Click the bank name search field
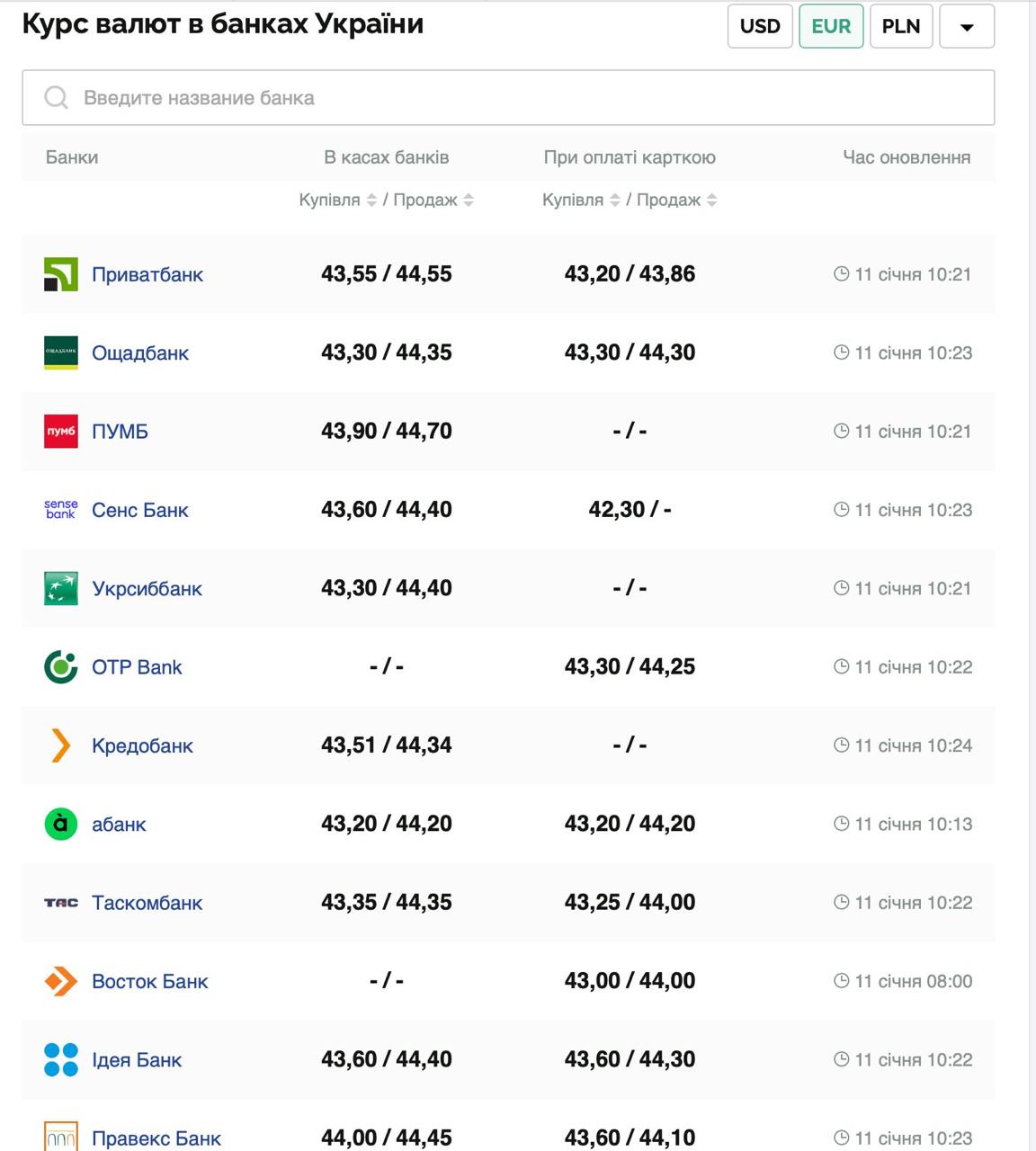 coord(508,97)
